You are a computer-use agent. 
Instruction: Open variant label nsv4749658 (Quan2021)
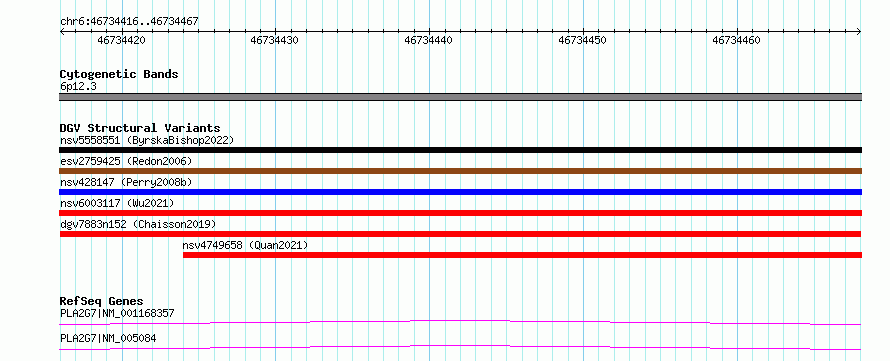pyautogui.click(x=245, y=245)
